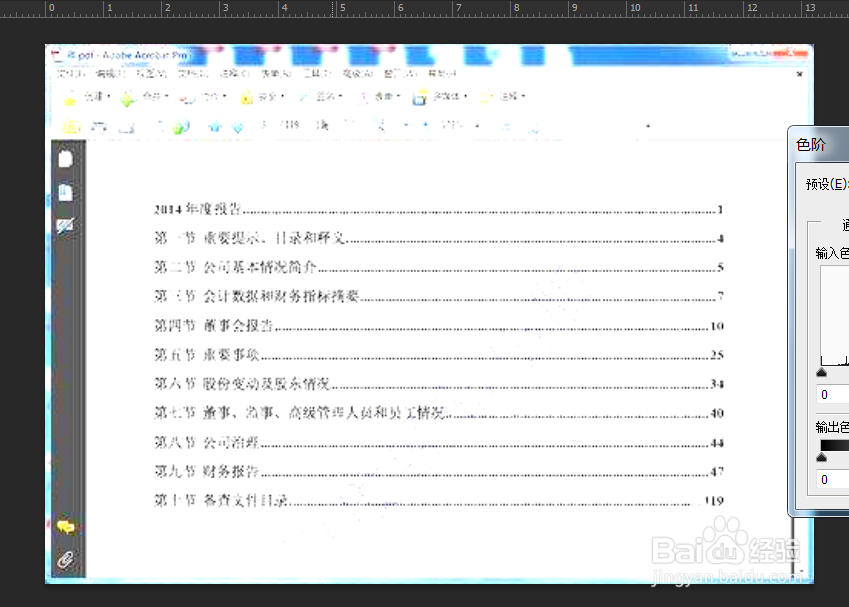The image size is (849, 607).
Task: Open the dropdown arrow beside 表单
Action: (399, 96)
